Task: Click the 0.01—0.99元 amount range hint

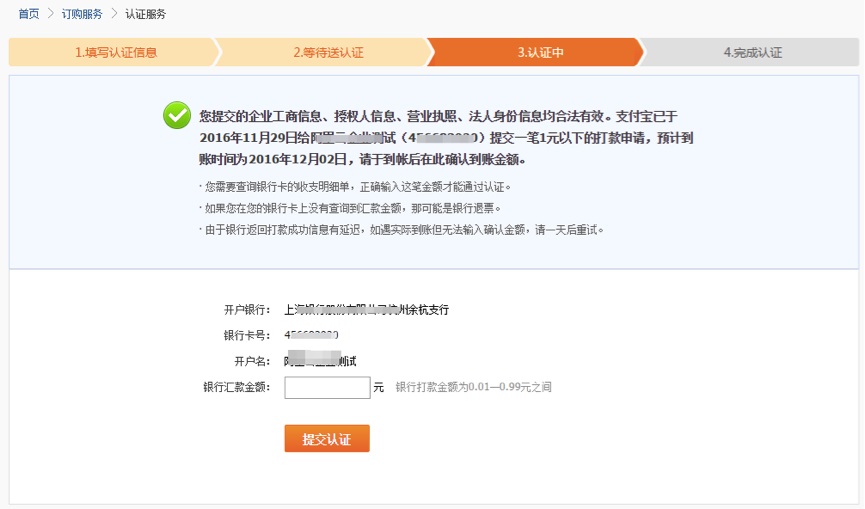Action: [473, 387]
